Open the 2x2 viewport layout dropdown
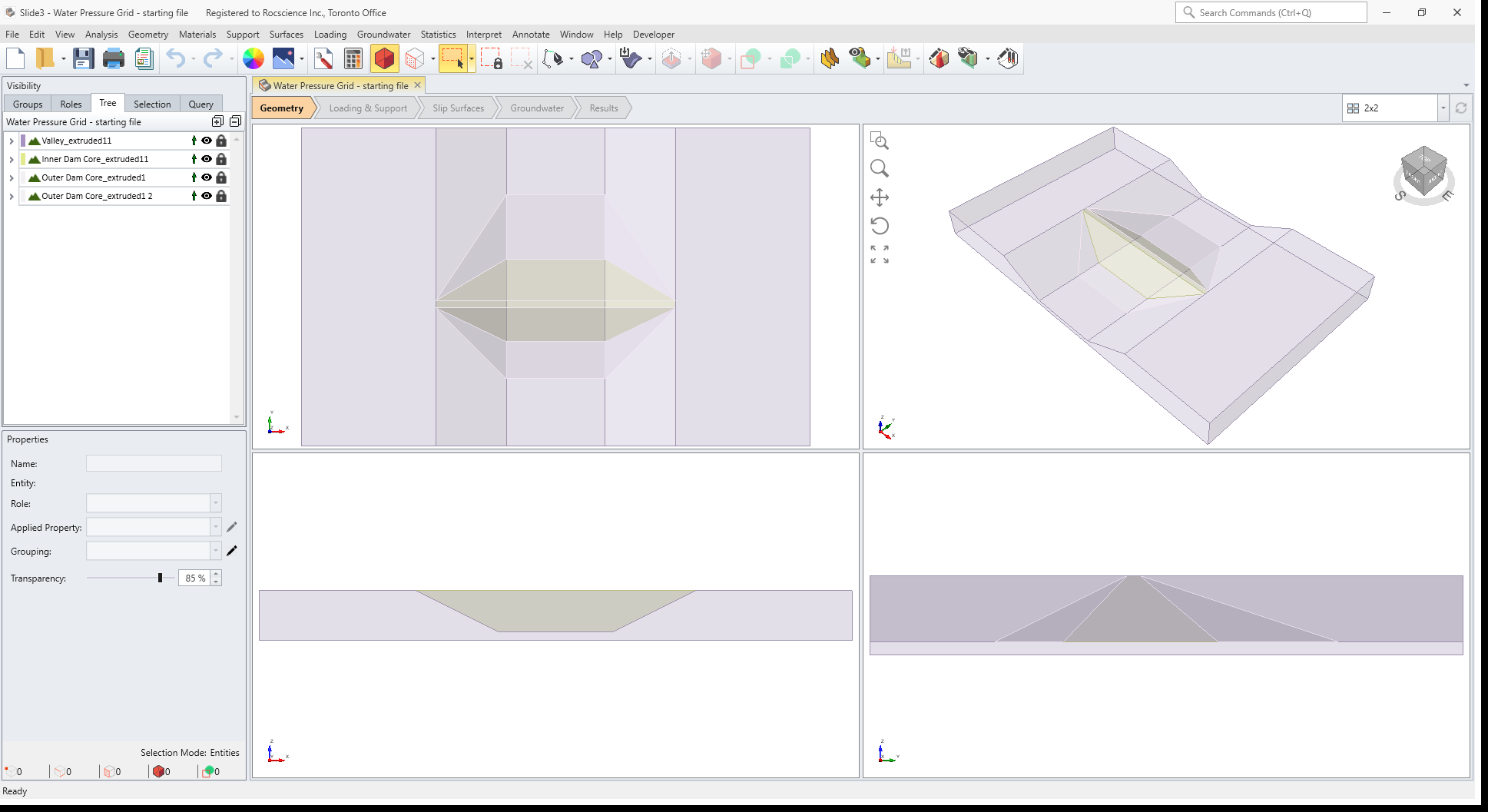Image resolution: width=1488 pixels, height=812 pixels. click(x=1443, y=108)
